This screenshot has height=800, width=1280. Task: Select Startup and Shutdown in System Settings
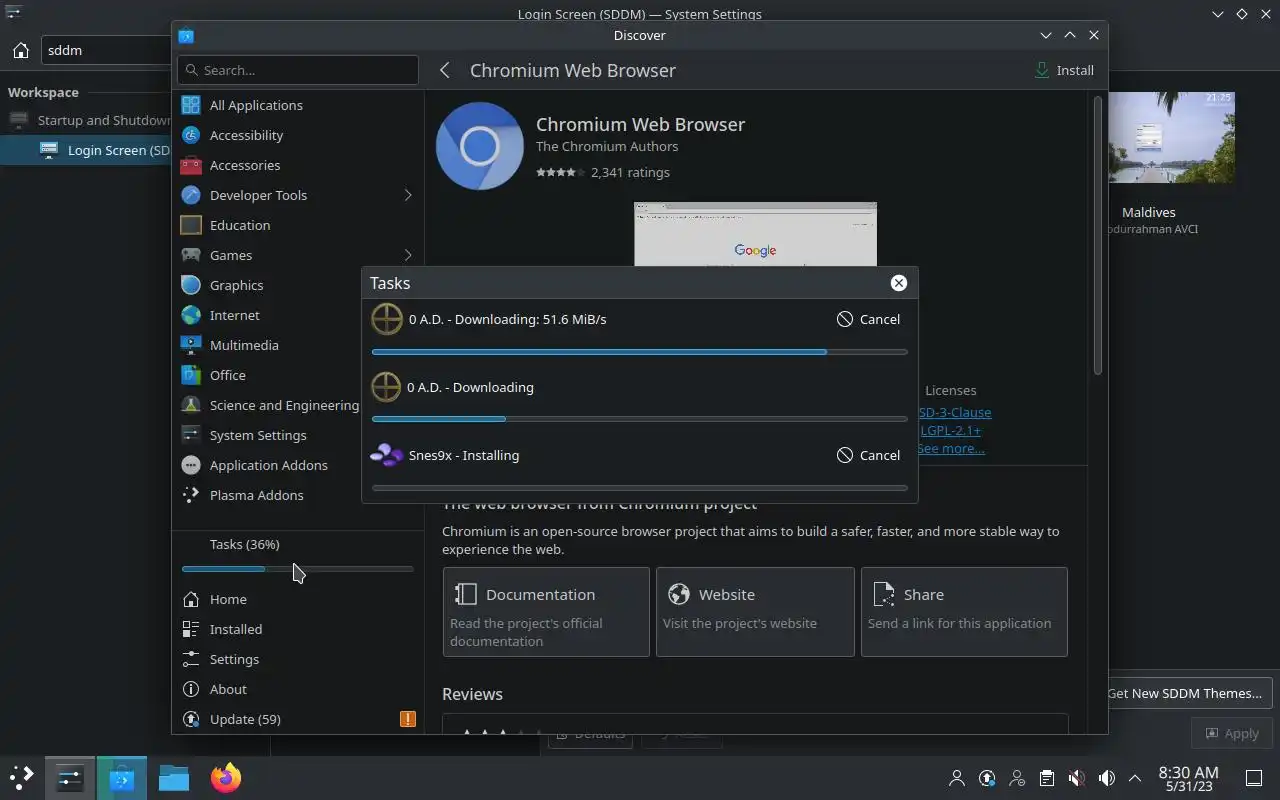[86, 120]
